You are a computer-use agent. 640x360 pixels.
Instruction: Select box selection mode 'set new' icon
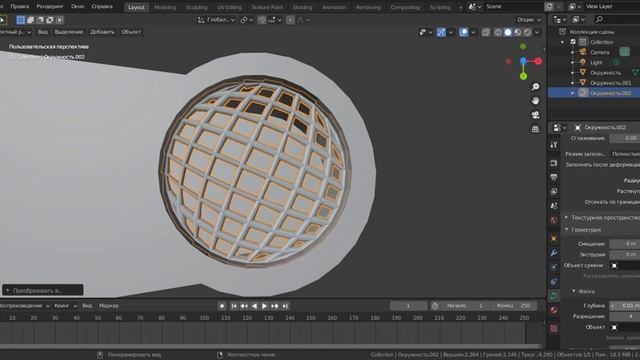pos(20,20)
